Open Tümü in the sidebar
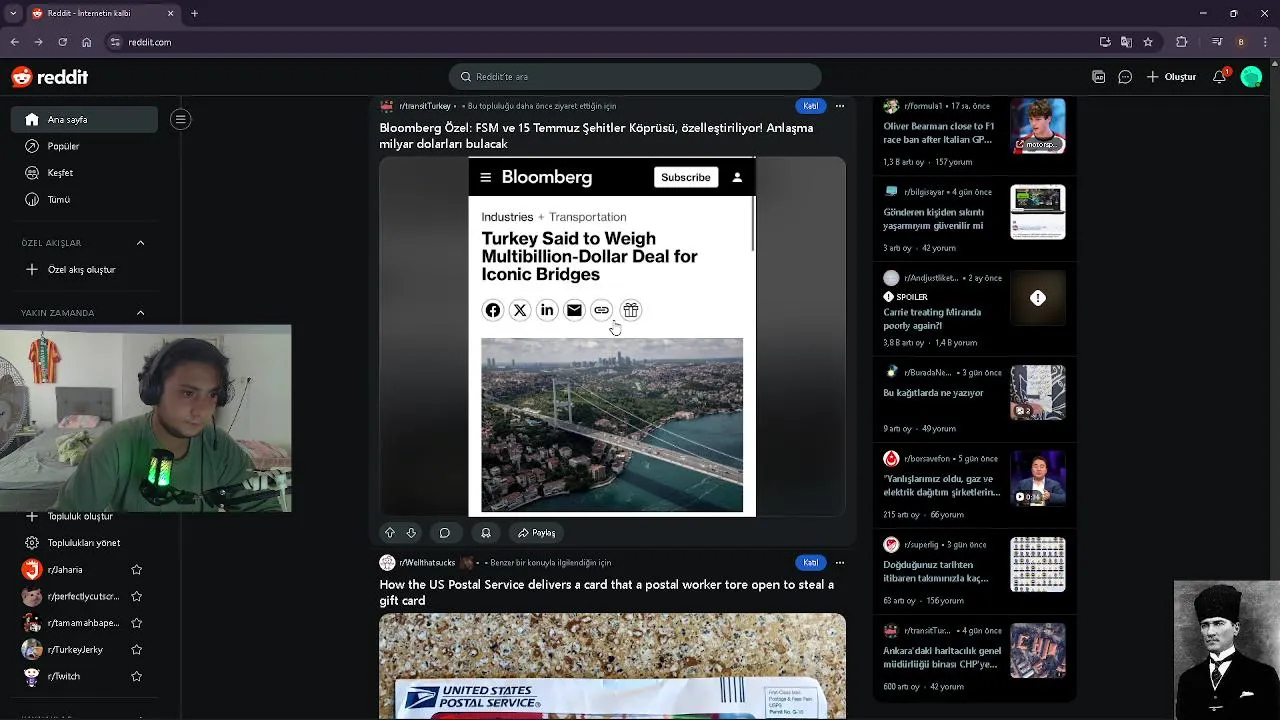The height and width of the screenshot is (720, 1280). [x=84, y=199]
